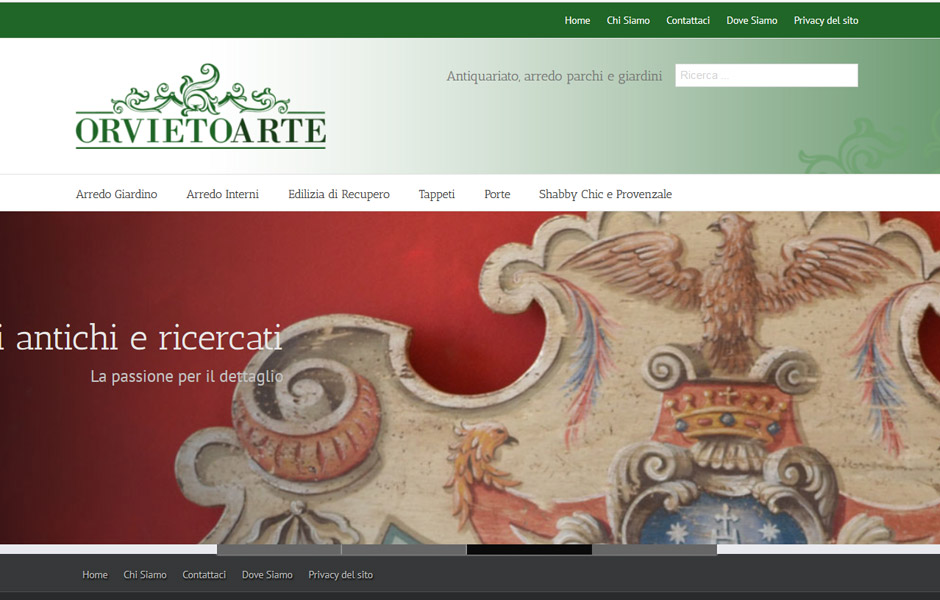Open Dove Siamo in the dark footer bar

(267, 575)
